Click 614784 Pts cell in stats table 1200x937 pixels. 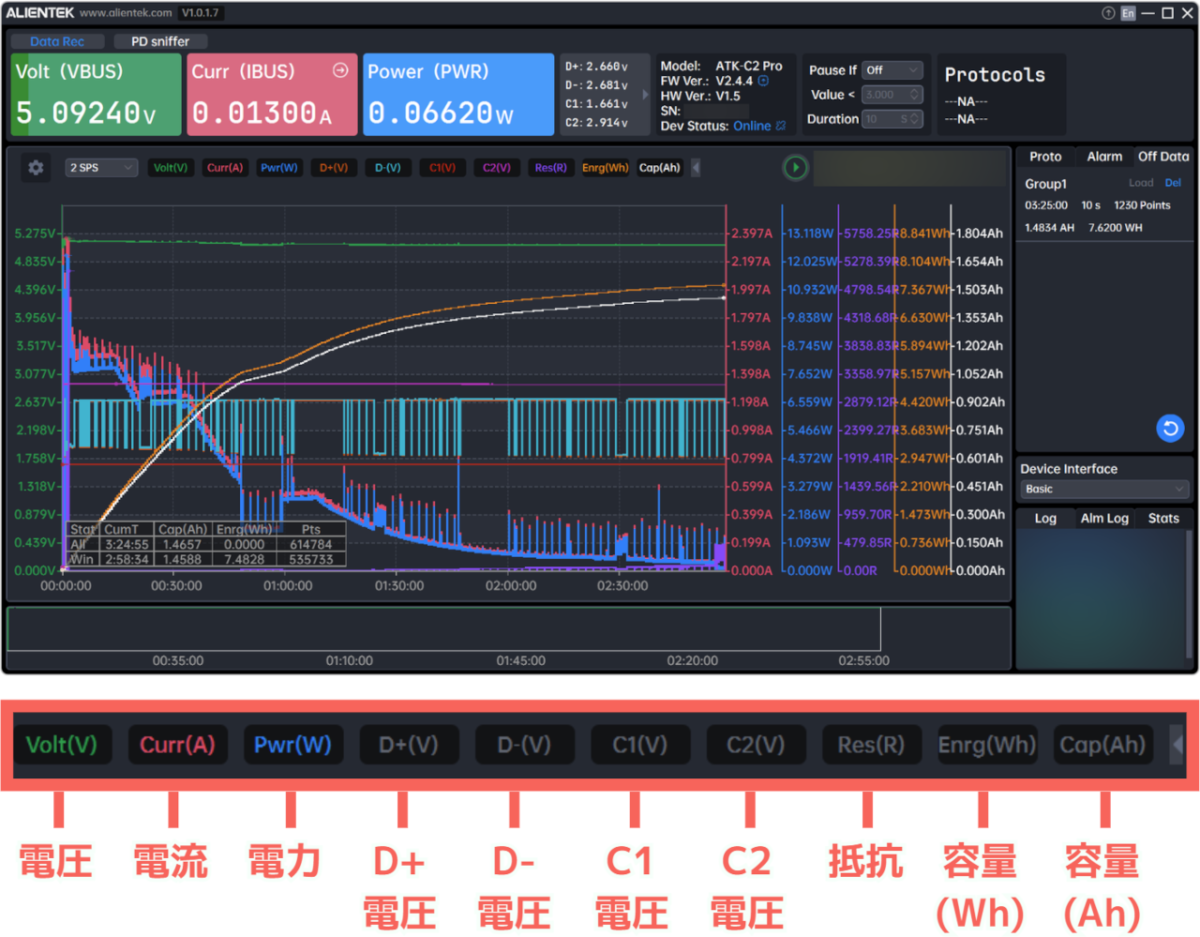pos(312,544)
